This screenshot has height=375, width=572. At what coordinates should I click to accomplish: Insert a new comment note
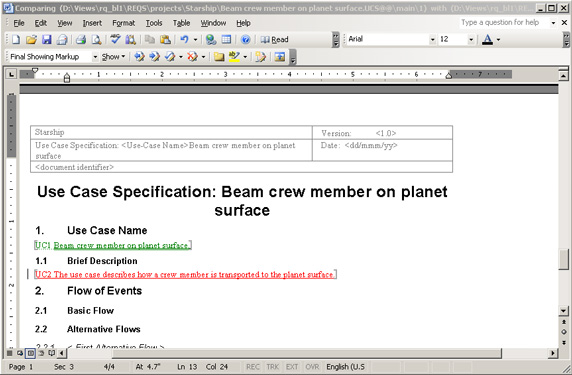tap(219, 57)
